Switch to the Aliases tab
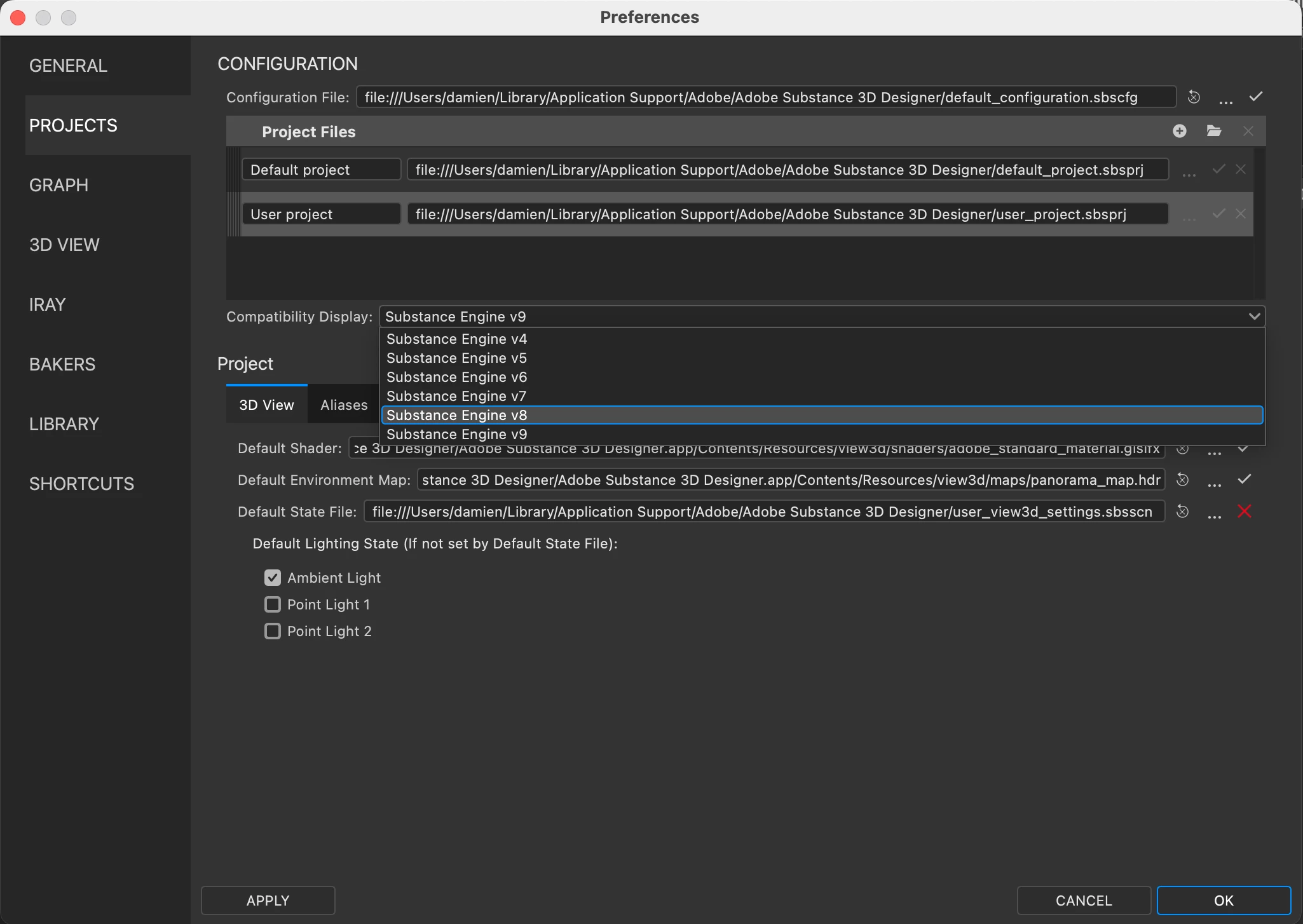The image size is (1303, 924). pos(343,405)
